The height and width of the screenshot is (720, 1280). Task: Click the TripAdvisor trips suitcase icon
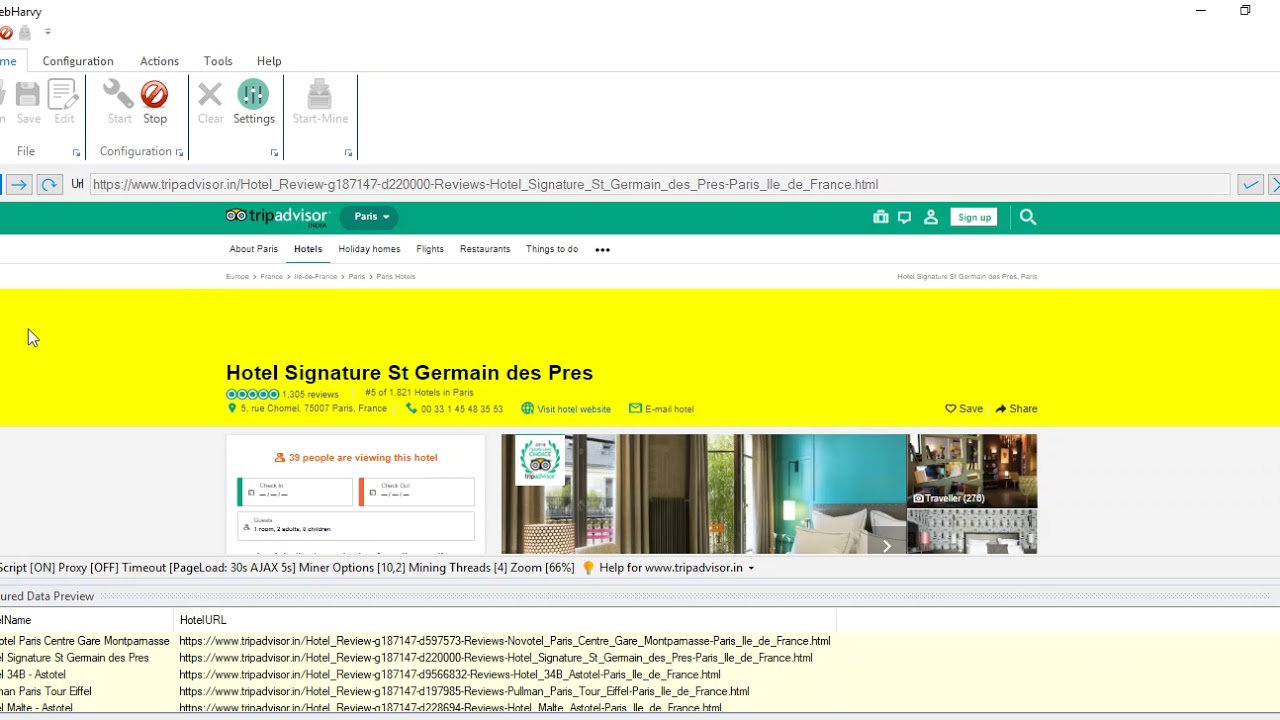[880, 217]
